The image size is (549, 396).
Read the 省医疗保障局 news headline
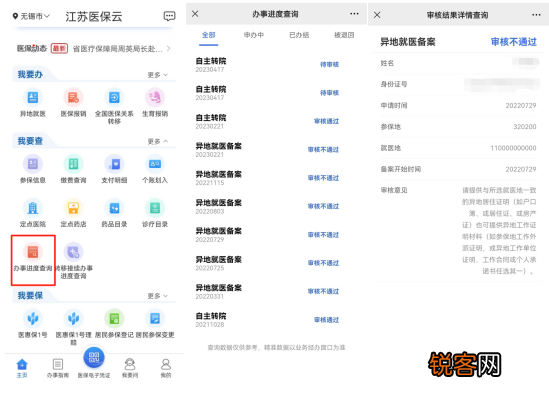coord(118,49)
